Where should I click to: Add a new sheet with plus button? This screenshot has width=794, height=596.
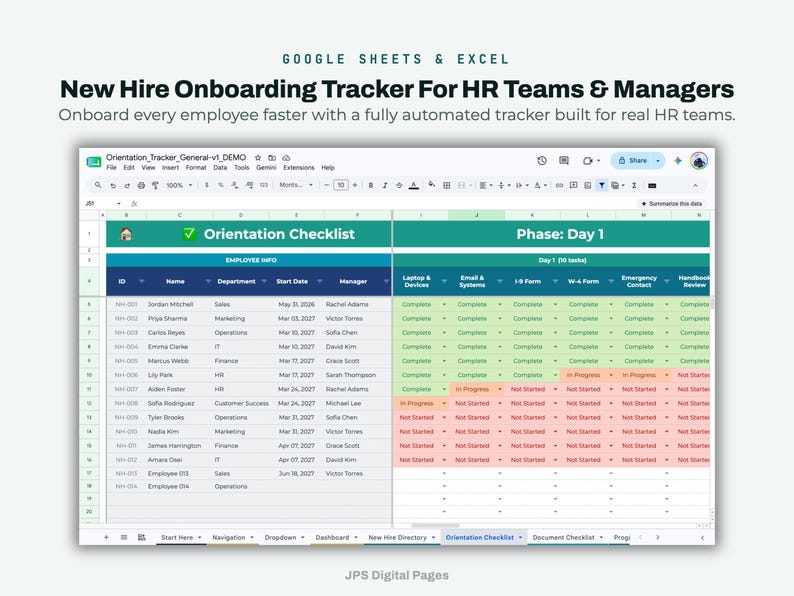coord(106,537)
